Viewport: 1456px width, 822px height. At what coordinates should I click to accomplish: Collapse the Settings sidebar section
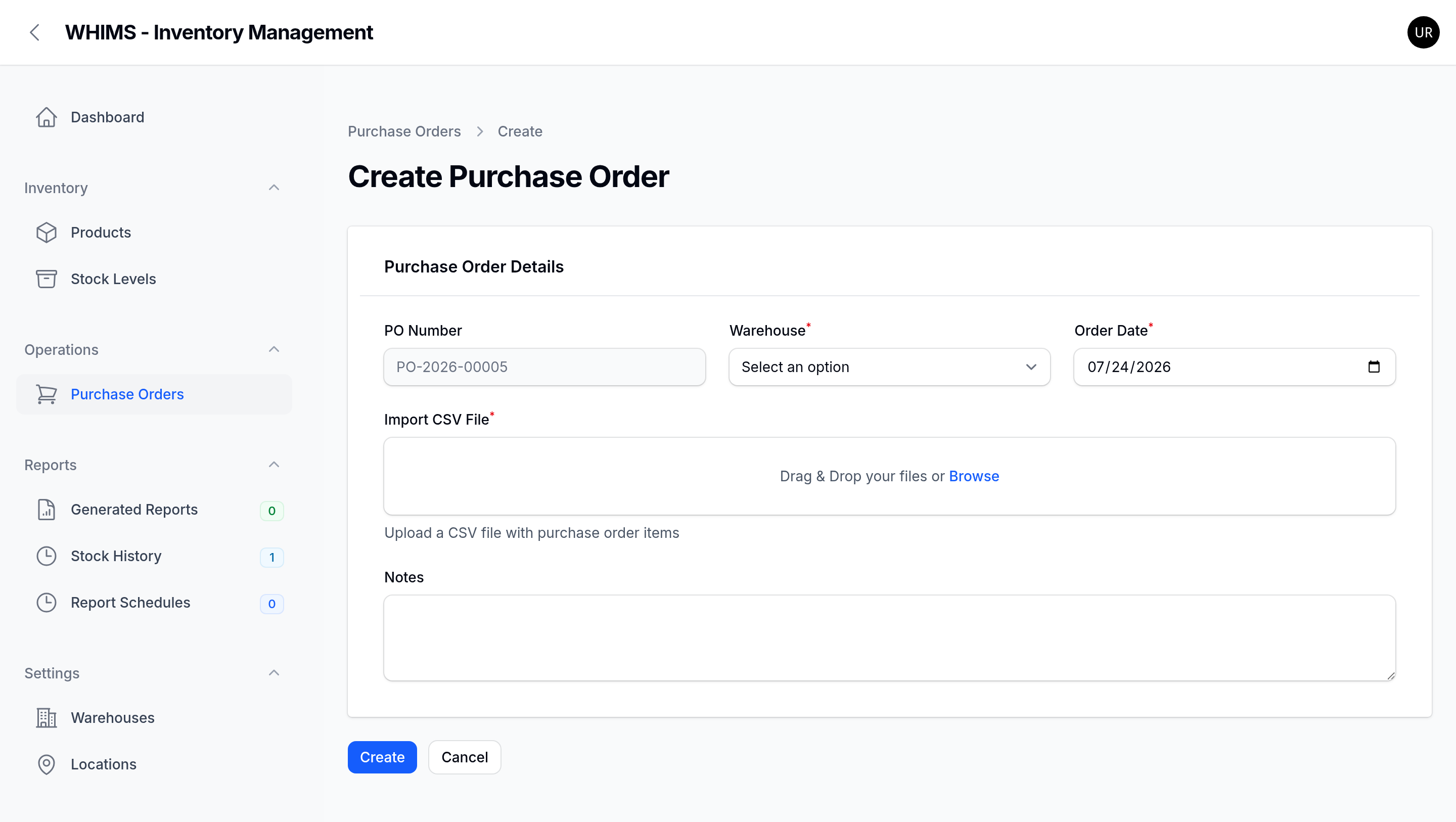(274, 673)
